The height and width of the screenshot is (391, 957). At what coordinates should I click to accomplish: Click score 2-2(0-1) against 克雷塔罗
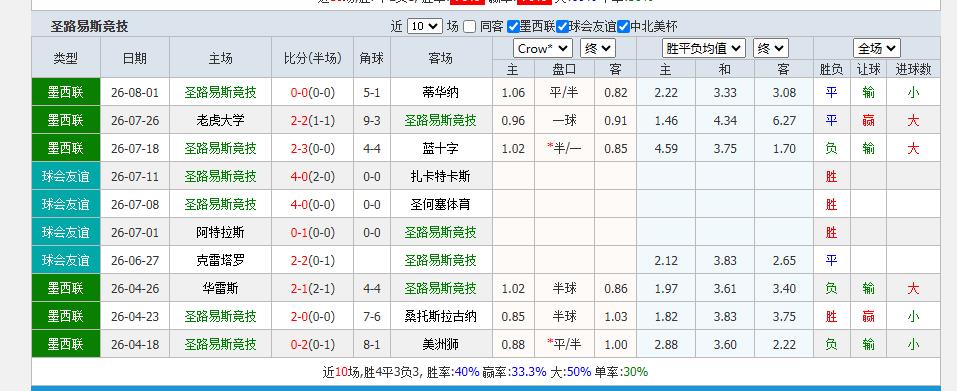312,260
